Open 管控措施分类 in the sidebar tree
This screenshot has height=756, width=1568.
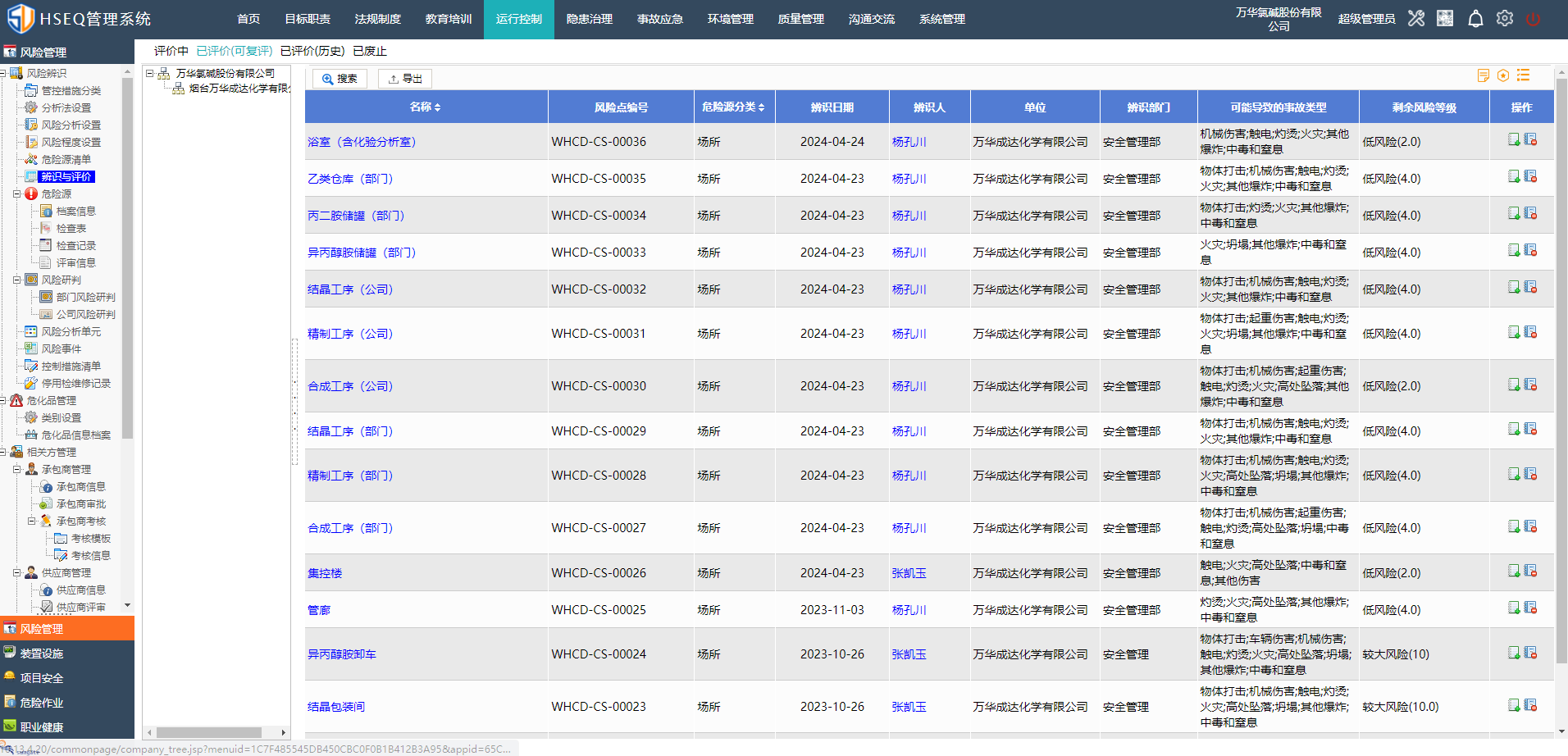71,91
